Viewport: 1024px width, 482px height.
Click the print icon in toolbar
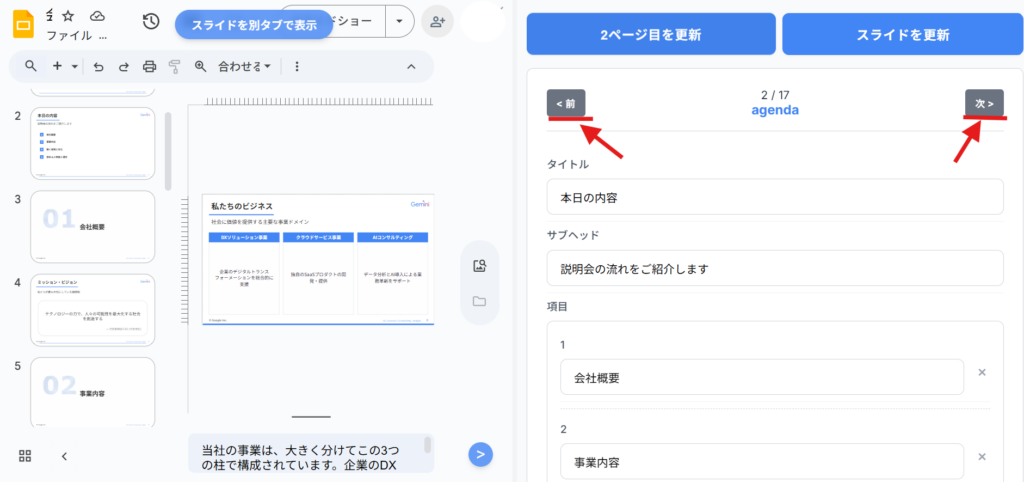pyautogui.click(x=150, y=66)
